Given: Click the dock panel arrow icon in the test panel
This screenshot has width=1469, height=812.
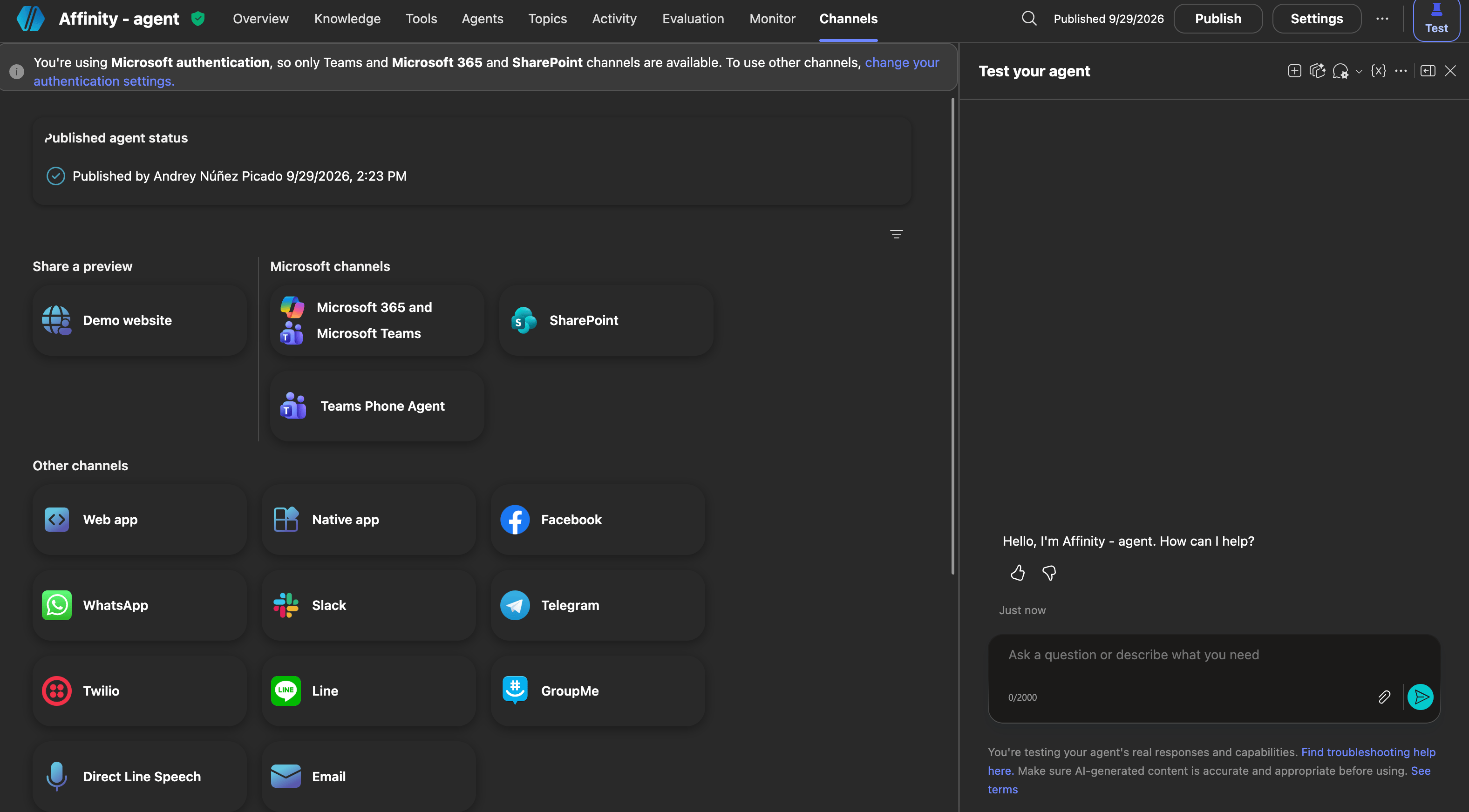Looking at the screenshot, I should coord(1428,71).
